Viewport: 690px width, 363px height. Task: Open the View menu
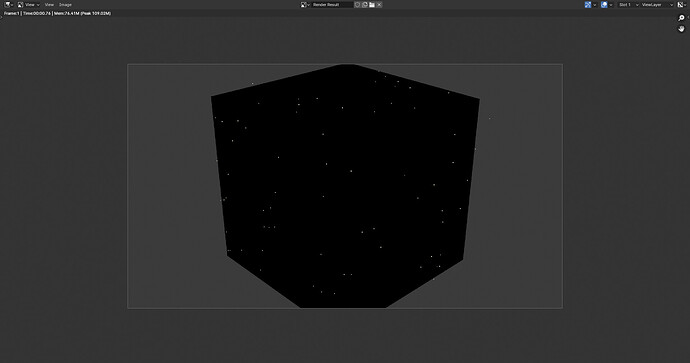pos(49,4)
